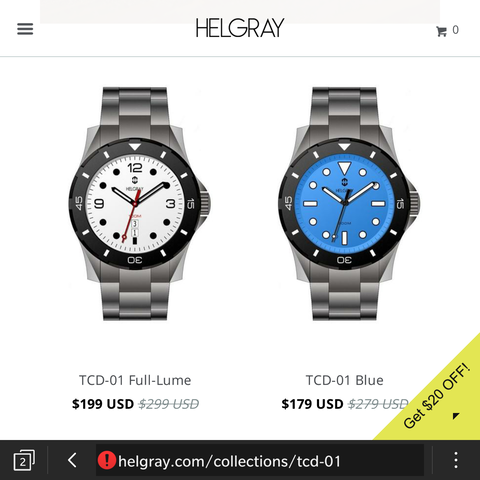This screenshot has width=480, height=480.
Task: Select the TCD-01 Full-Lume product title
Action: [x=135, y=380]
